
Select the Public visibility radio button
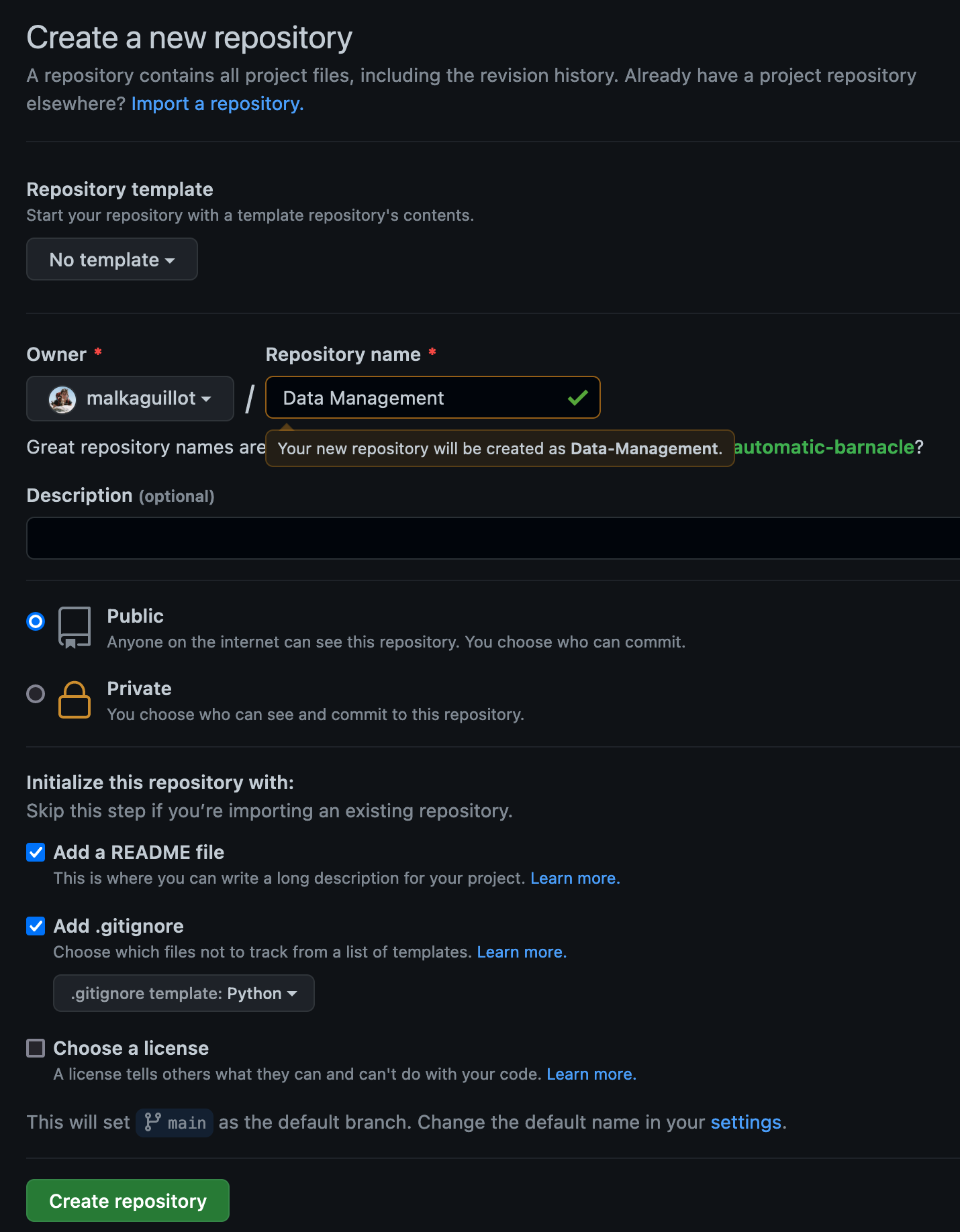point(36,621)
